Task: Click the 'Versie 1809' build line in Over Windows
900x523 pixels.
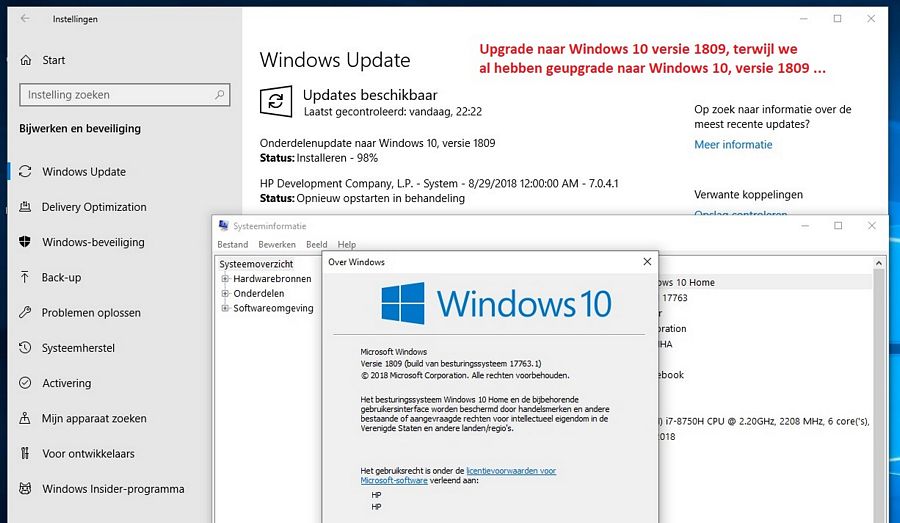Action: (x=451, y=363)
